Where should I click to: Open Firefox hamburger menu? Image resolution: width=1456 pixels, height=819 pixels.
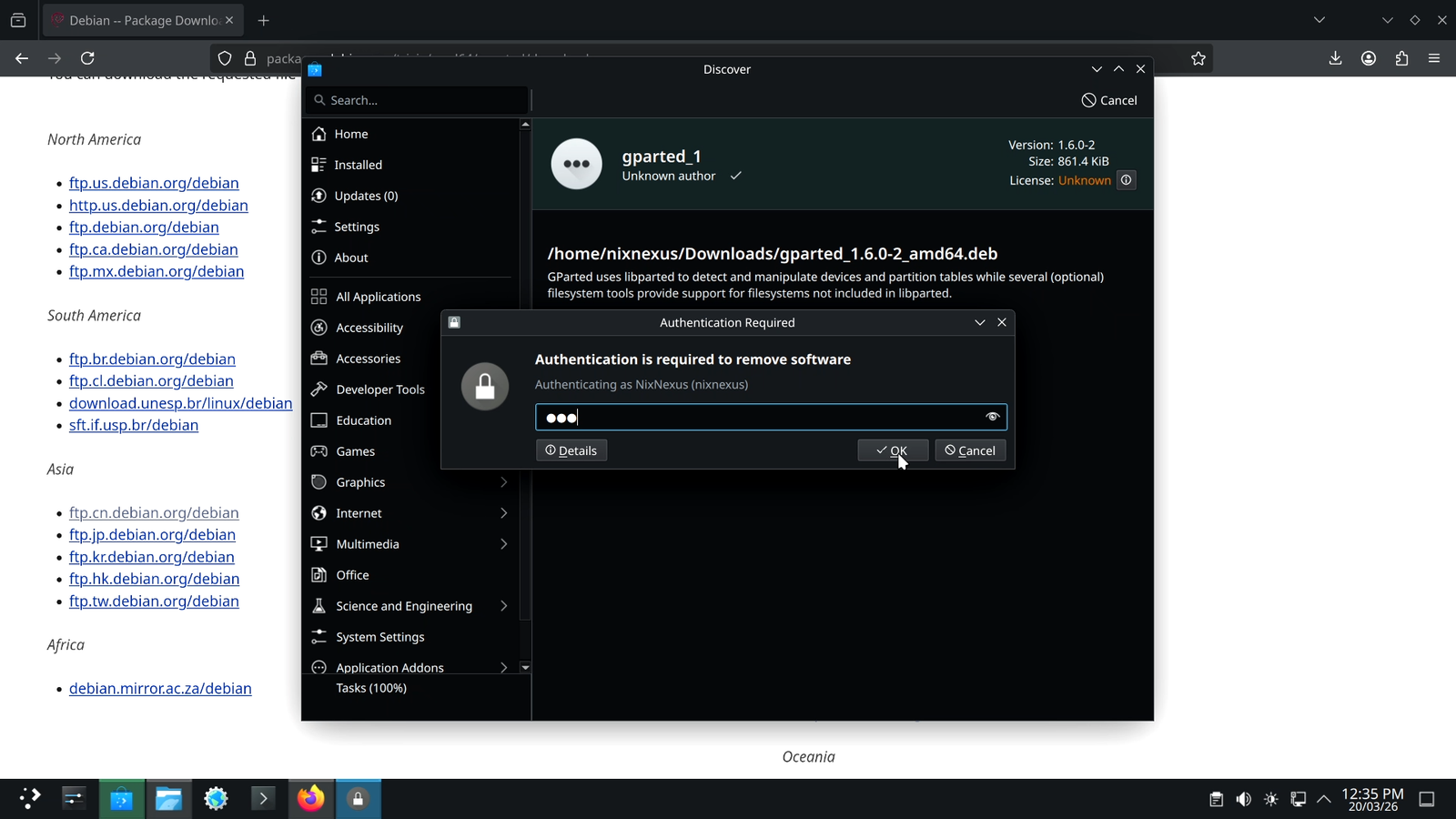[1434, 58]
